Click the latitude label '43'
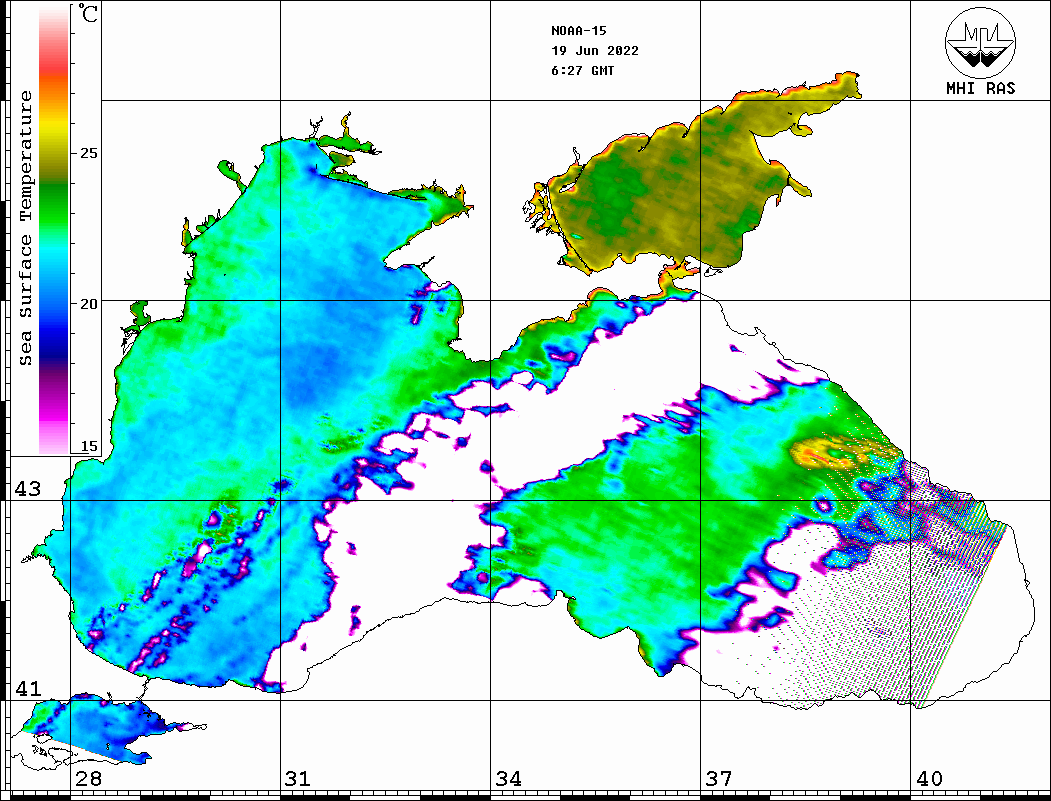 pos(28,489)
